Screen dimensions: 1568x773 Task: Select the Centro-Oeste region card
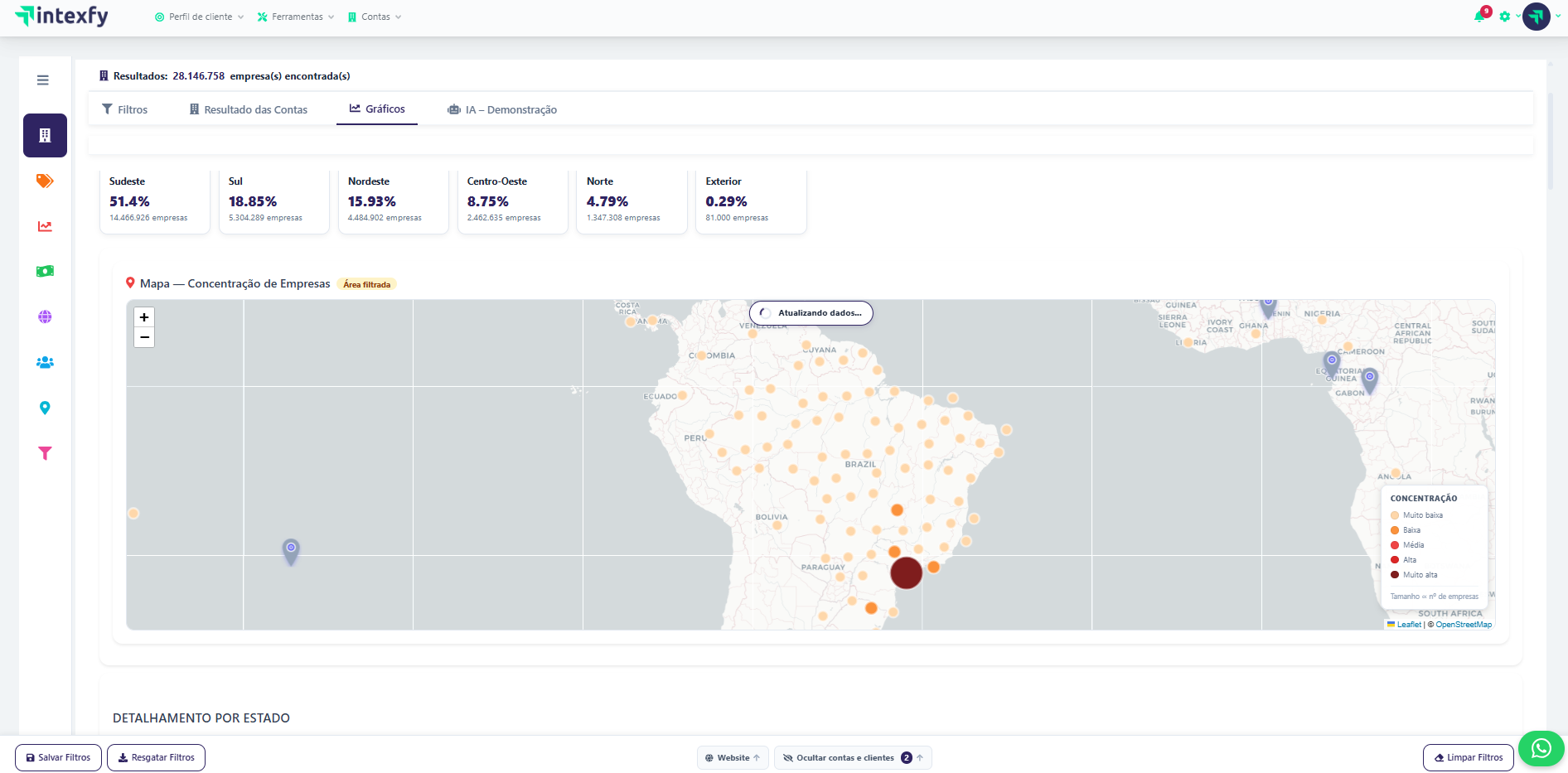(513, 201)
